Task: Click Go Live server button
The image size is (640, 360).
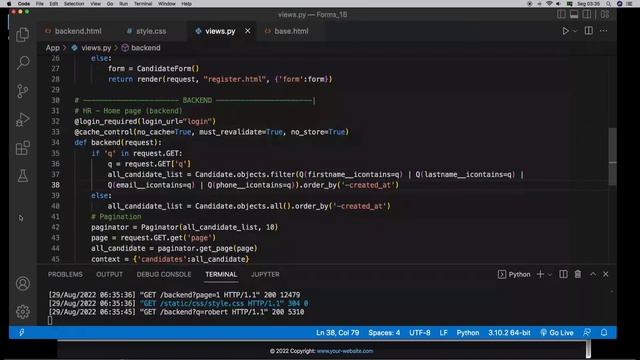Action: pyautogui.click(x=557, y=333)
